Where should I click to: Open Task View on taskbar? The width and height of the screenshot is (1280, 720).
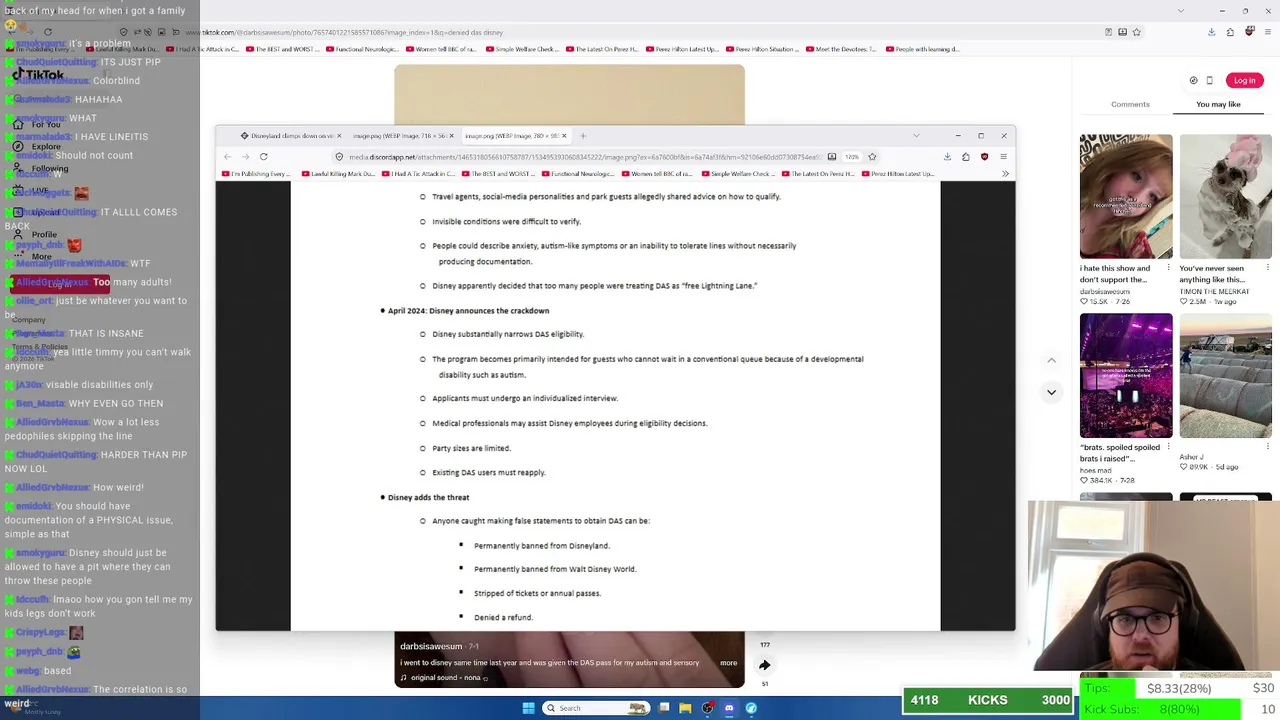(x=663, y=708)
